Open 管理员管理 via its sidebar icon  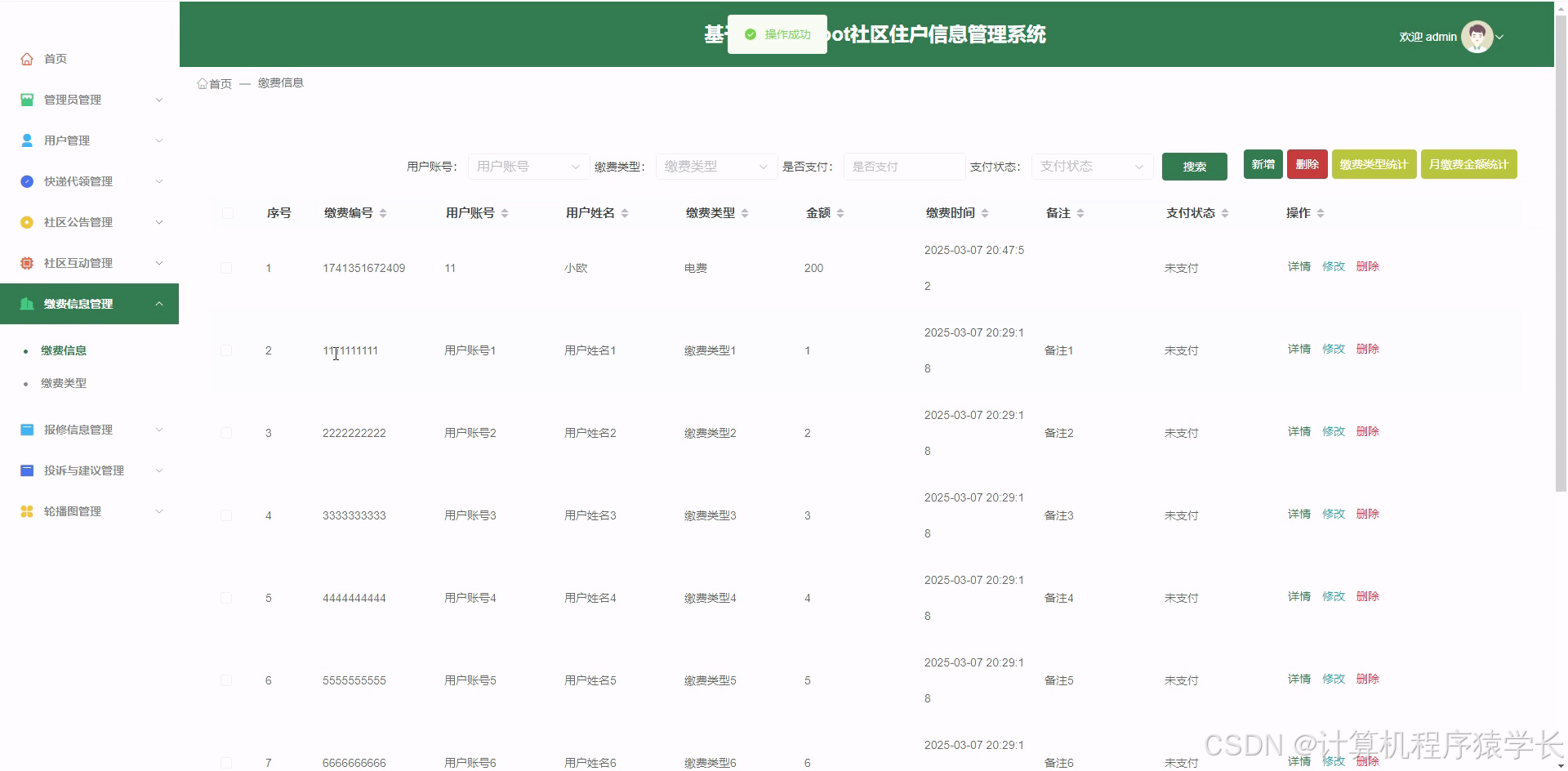pyautogui.click(x=27, y=99)
